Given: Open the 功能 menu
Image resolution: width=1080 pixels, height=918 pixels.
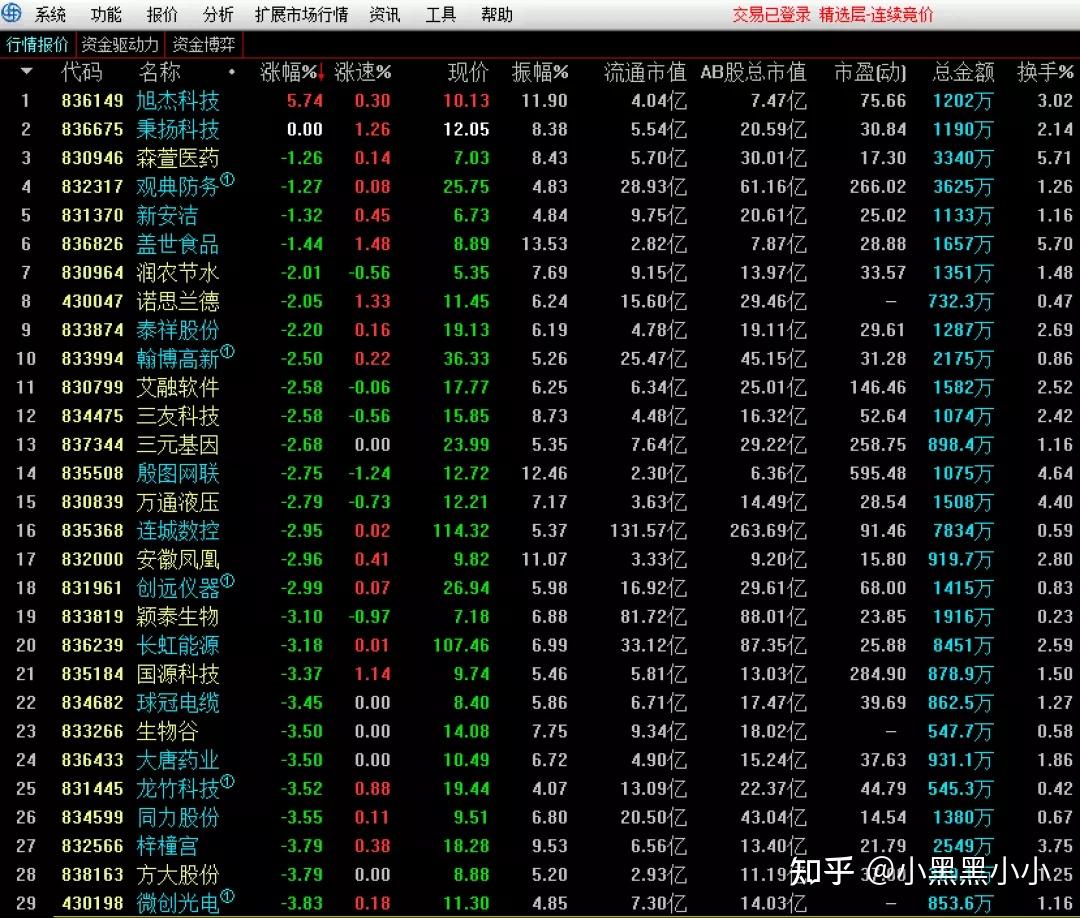Looking at the screenshot, I should coord(106,14).
